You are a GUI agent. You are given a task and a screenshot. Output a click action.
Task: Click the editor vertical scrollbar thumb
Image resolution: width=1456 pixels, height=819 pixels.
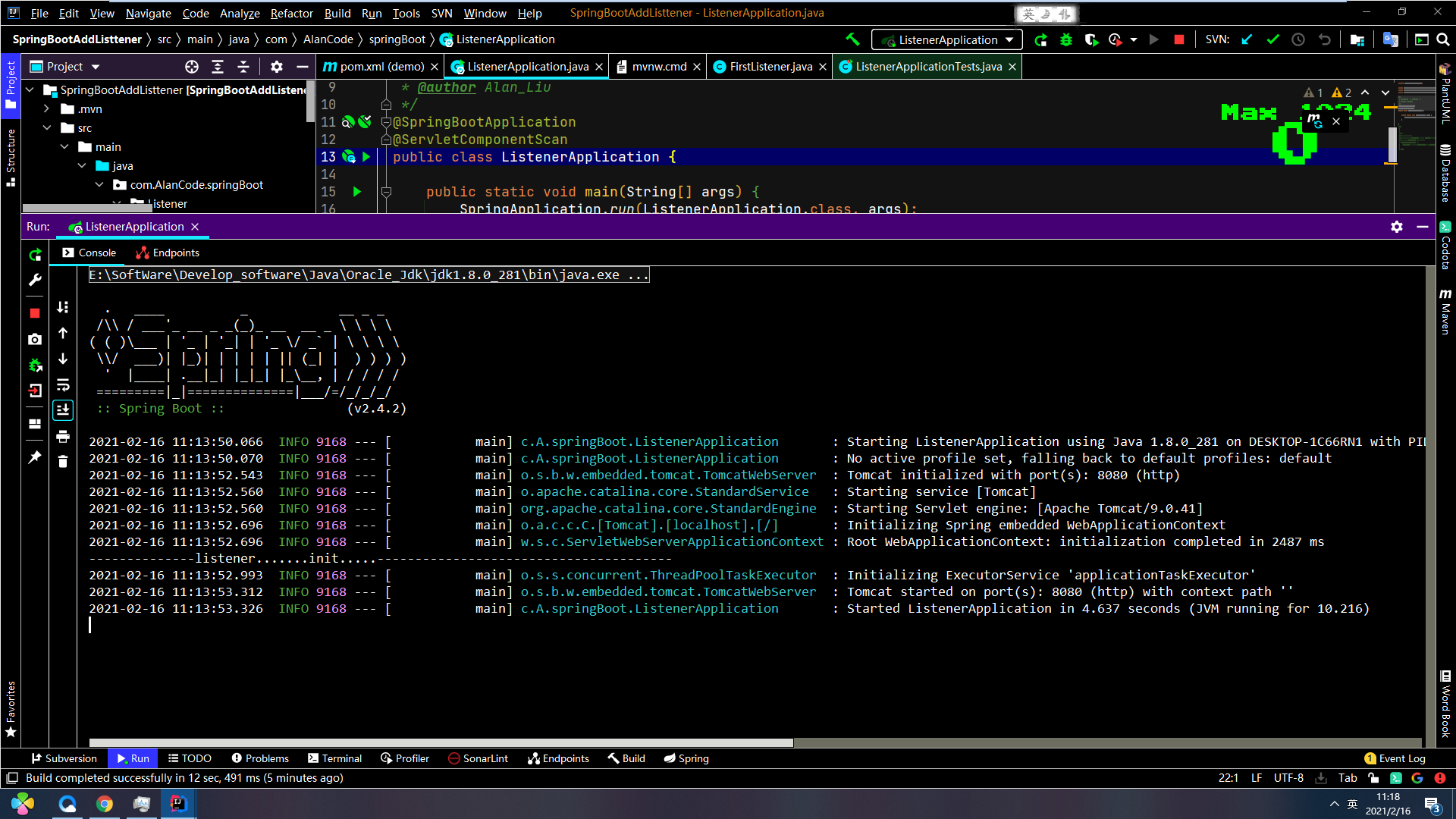(x=1392, y=144)
